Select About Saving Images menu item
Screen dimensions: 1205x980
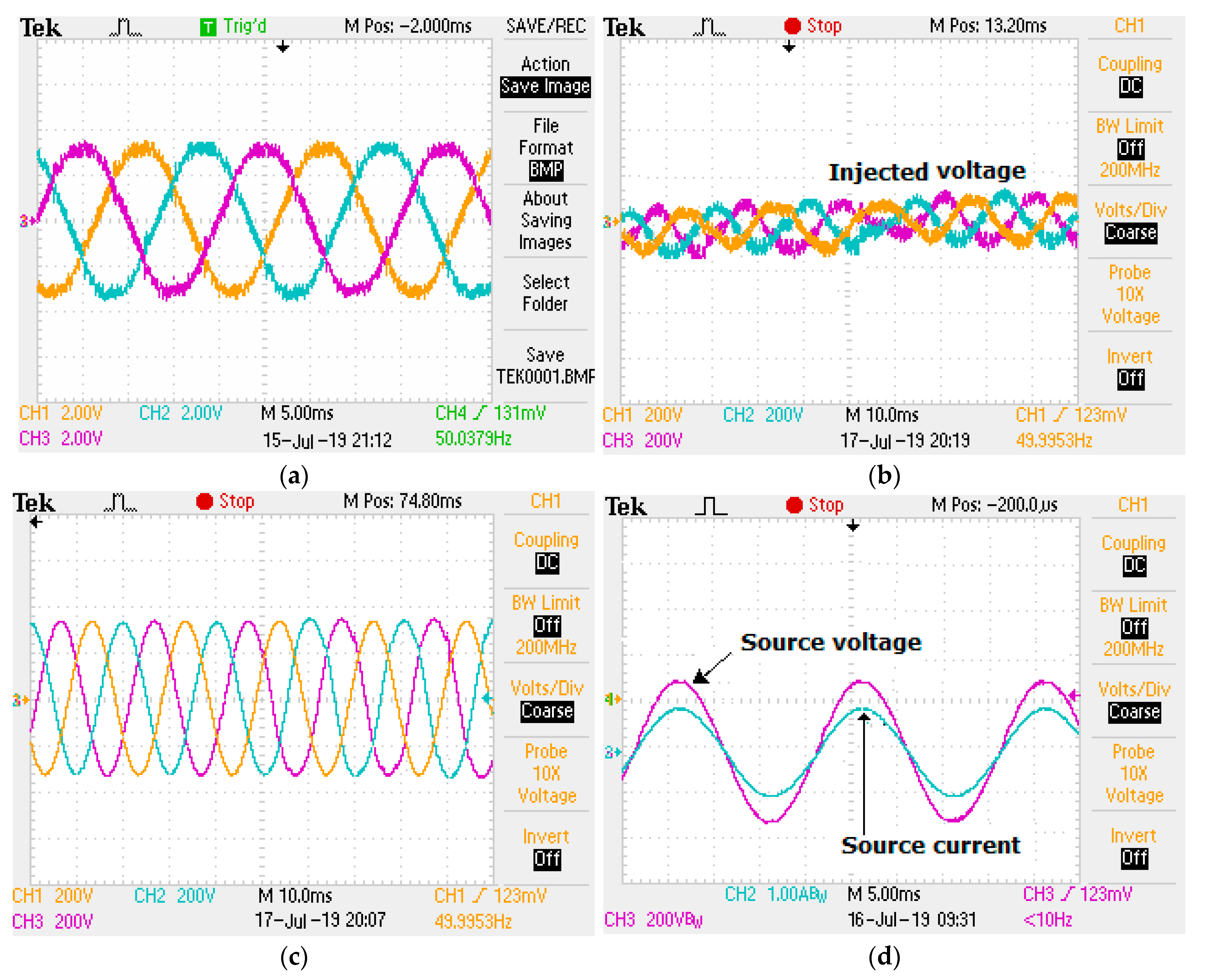point(545,220)
